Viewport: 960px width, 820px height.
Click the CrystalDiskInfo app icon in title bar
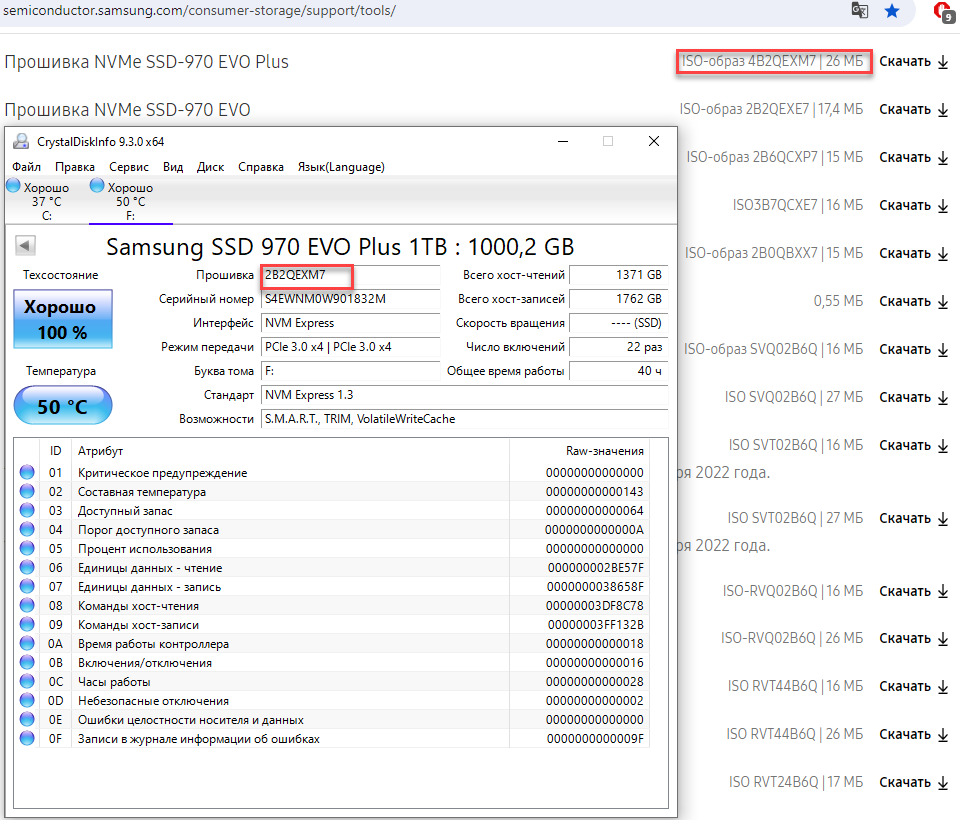click(x=21, y=141)
